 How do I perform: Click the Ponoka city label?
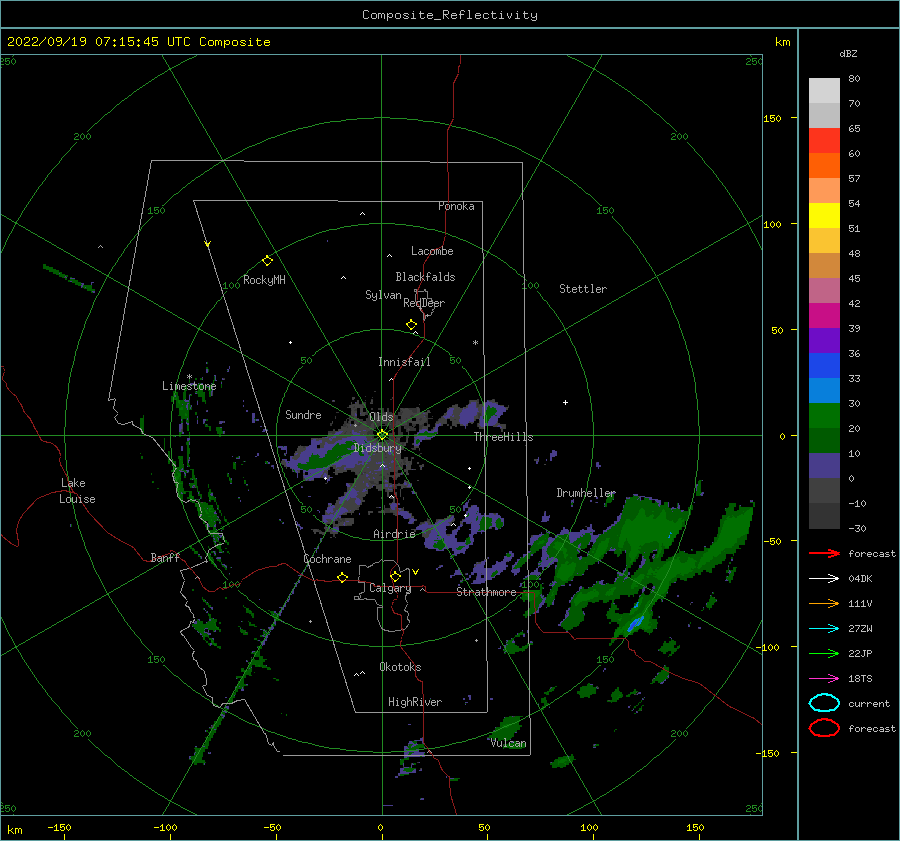coord(456,206)
